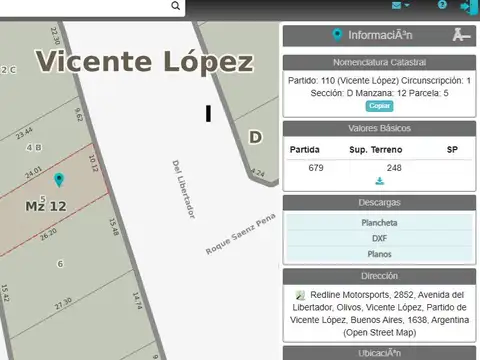Click the Descargas header
480x360 pixels.
click(x=379, y=203)
